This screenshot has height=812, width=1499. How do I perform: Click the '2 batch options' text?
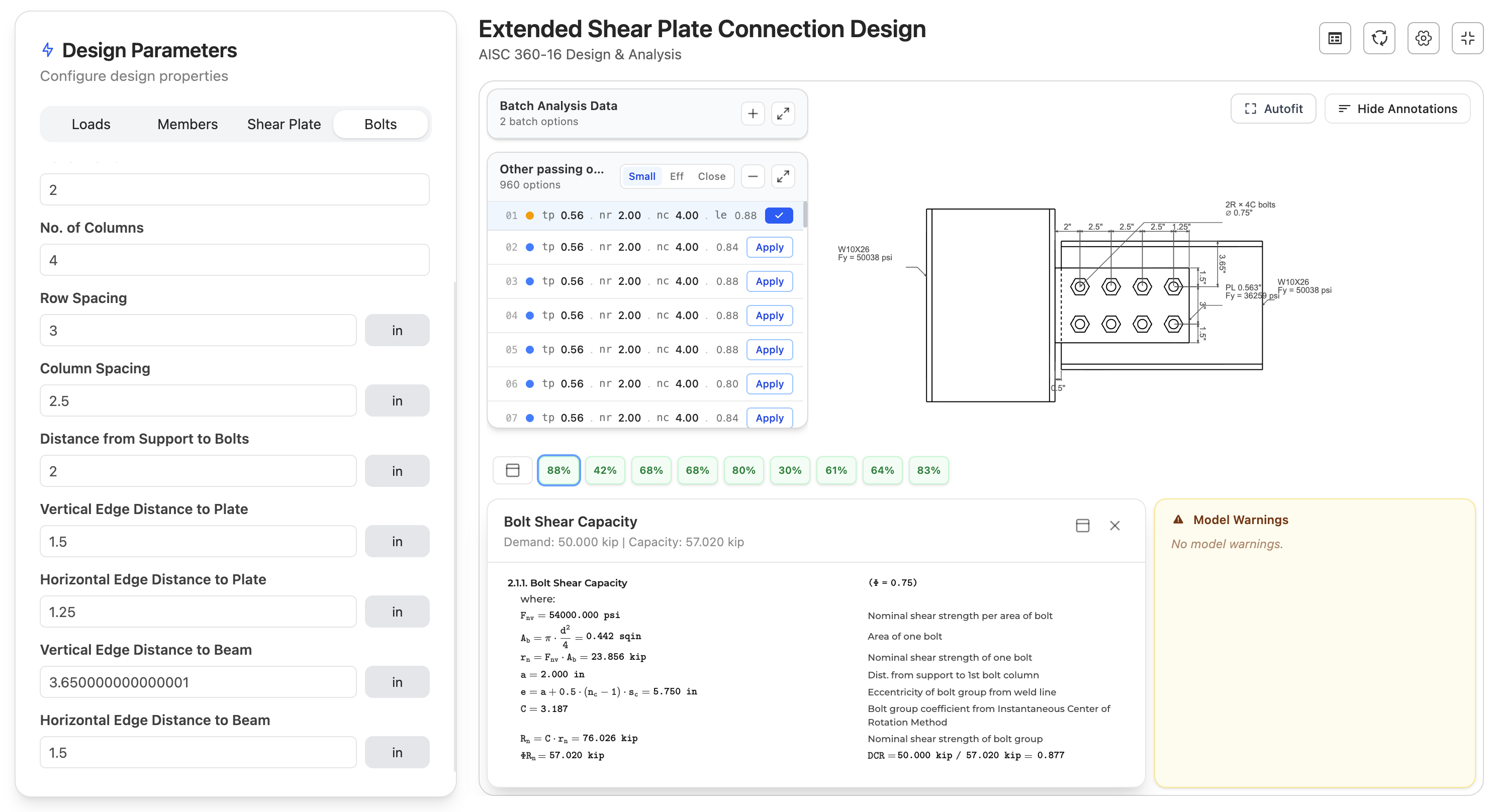539,122
